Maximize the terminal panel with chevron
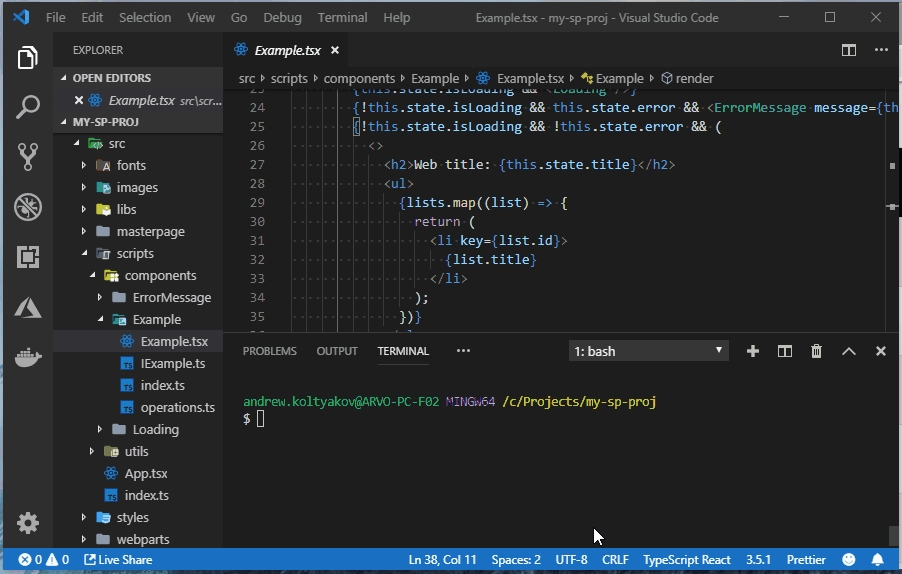Image resolution: width=902 pixels, height=574 pixels. pyautogui.click(x=848, y=351)
